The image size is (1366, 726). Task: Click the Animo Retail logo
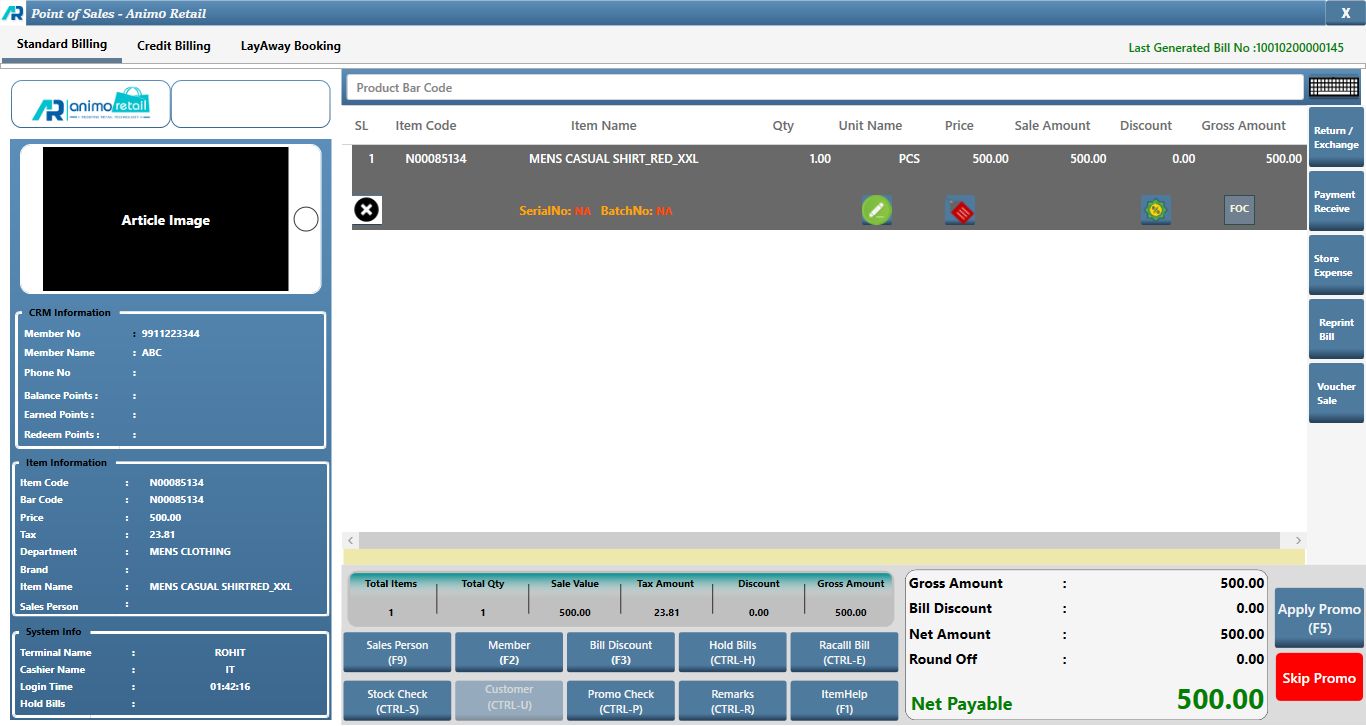coord(90,105)
